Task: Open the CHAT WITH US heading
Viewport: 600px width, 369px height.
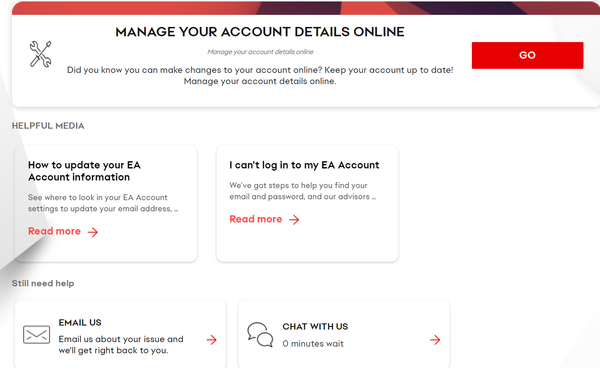Action: 315,327
